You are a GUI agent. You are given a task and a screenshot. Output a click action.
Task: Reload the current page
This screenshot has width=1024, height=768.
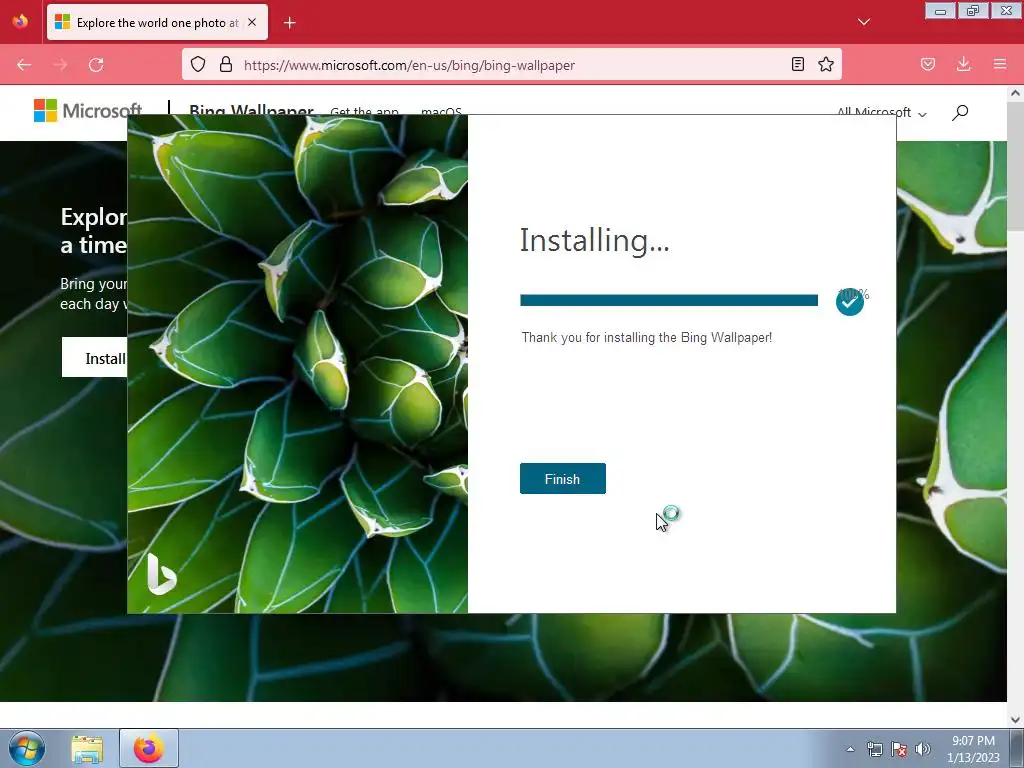tap(96, 65)
